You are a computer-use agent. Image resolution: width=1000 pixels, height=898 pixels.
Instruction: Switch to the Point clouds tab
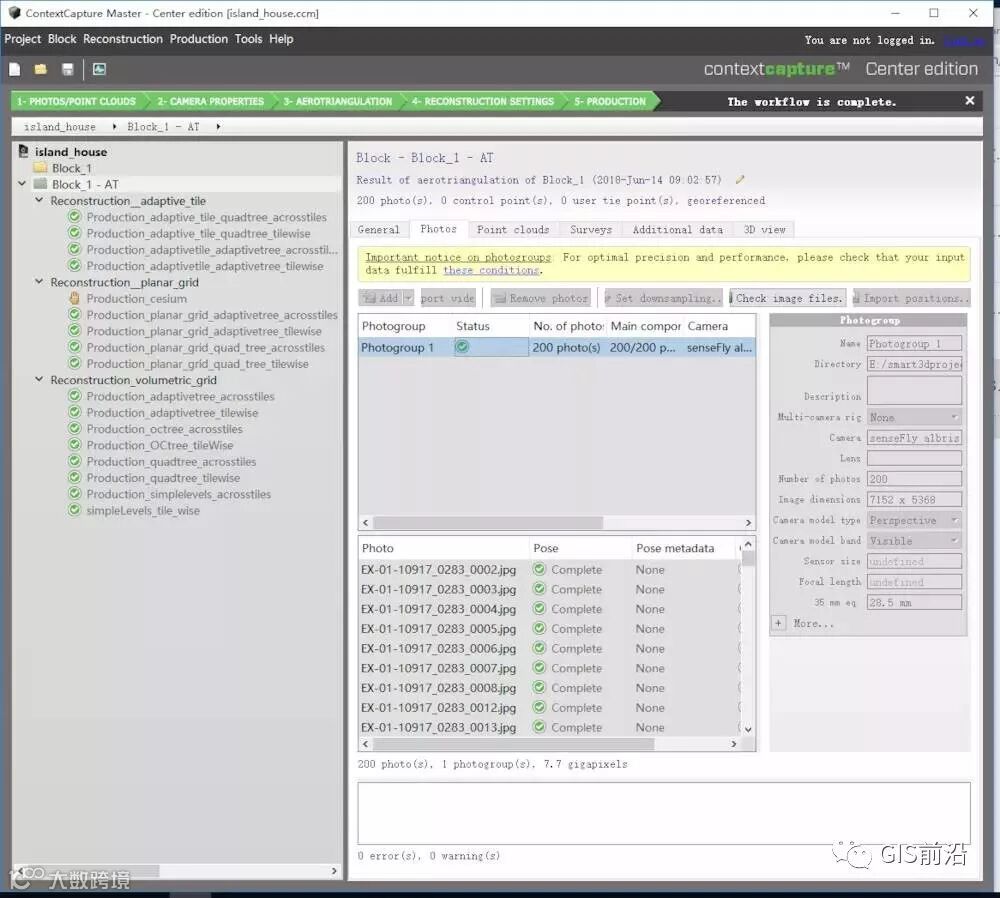pyautogui.click(x=513, y=230)
